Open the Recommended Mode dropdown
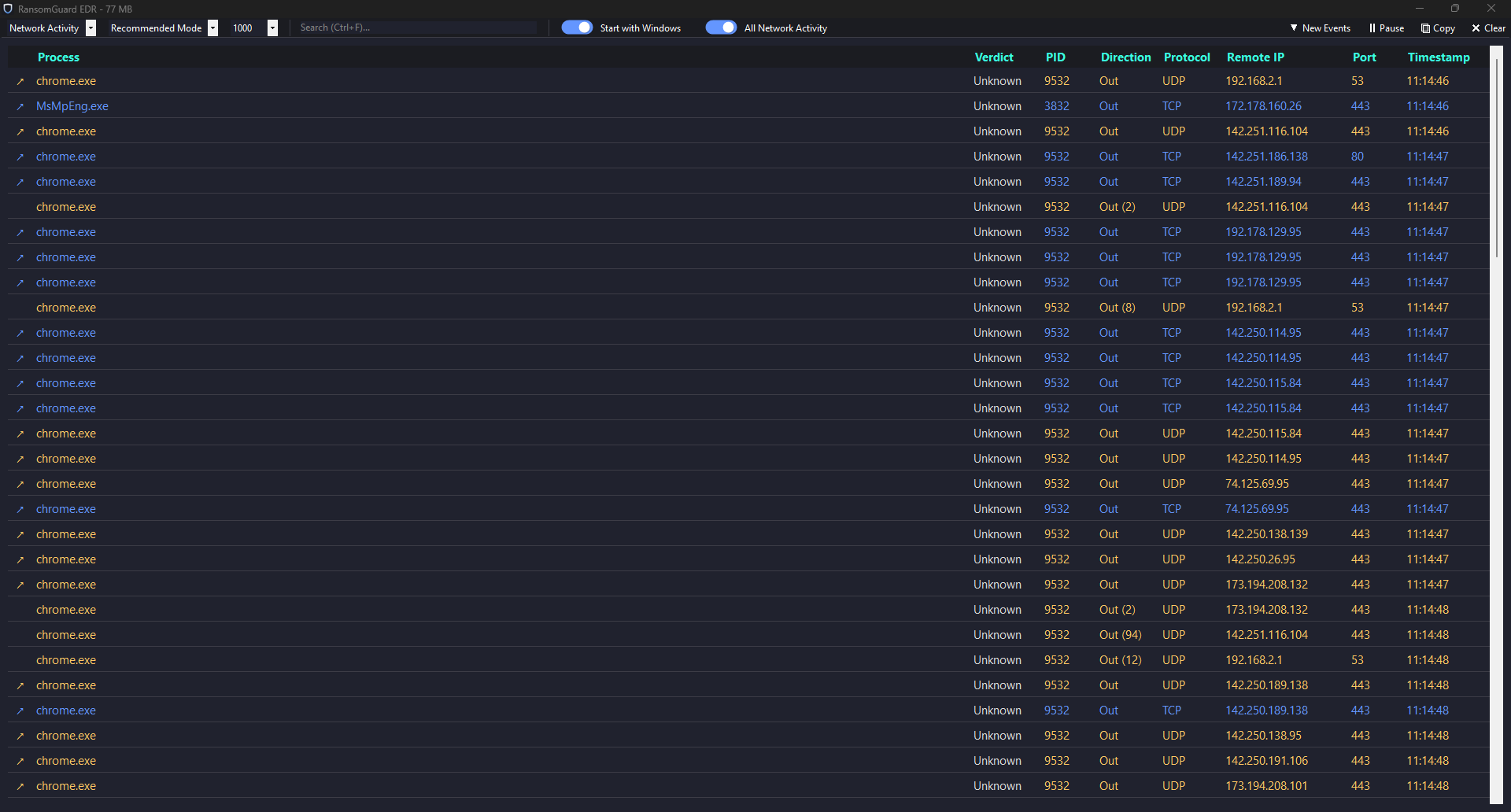 tap(163, 28)
